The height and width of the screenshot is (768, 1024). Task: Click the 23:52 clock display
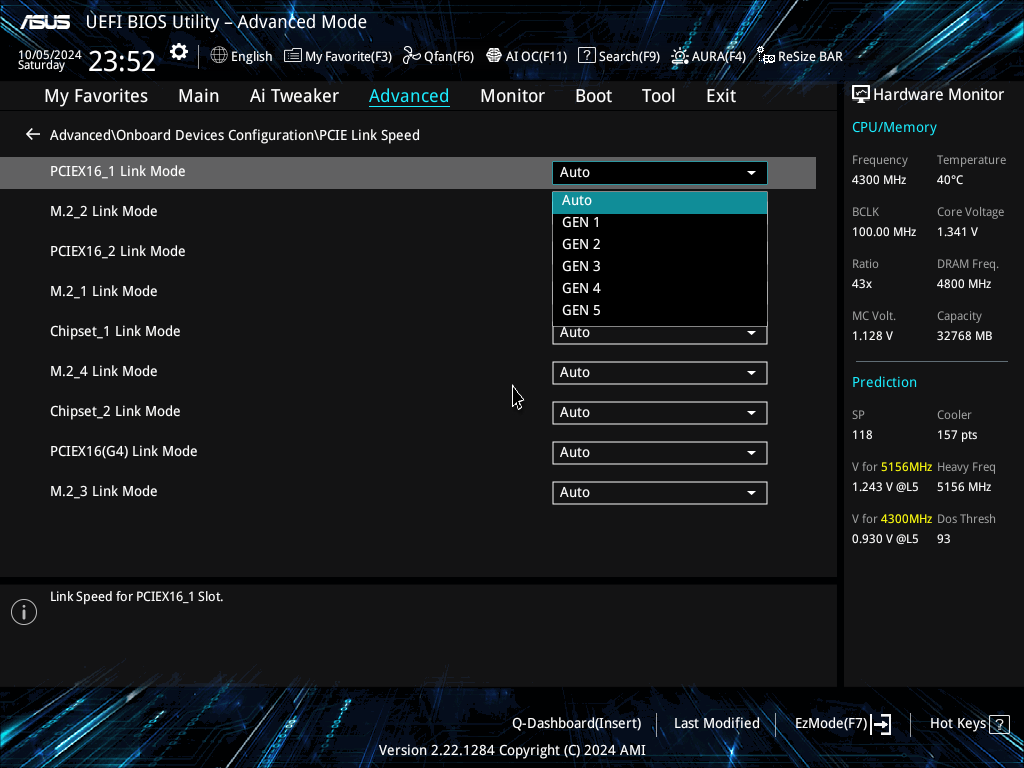[x=121, y=61]
